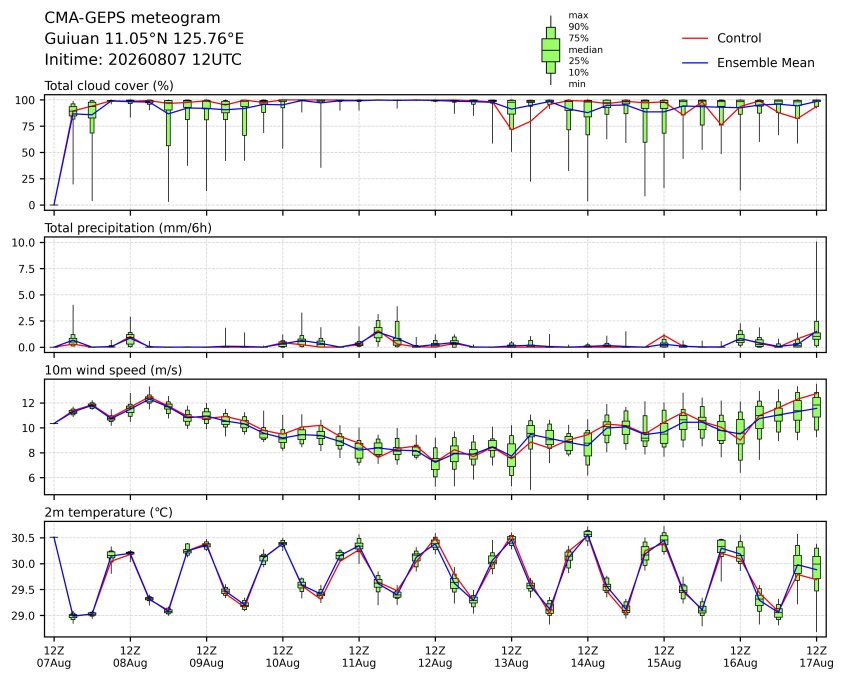The image size is (845, 680).
Task: Click the 'CMA-GEPS meteogram' title text
Action: (x=132, y=18)
